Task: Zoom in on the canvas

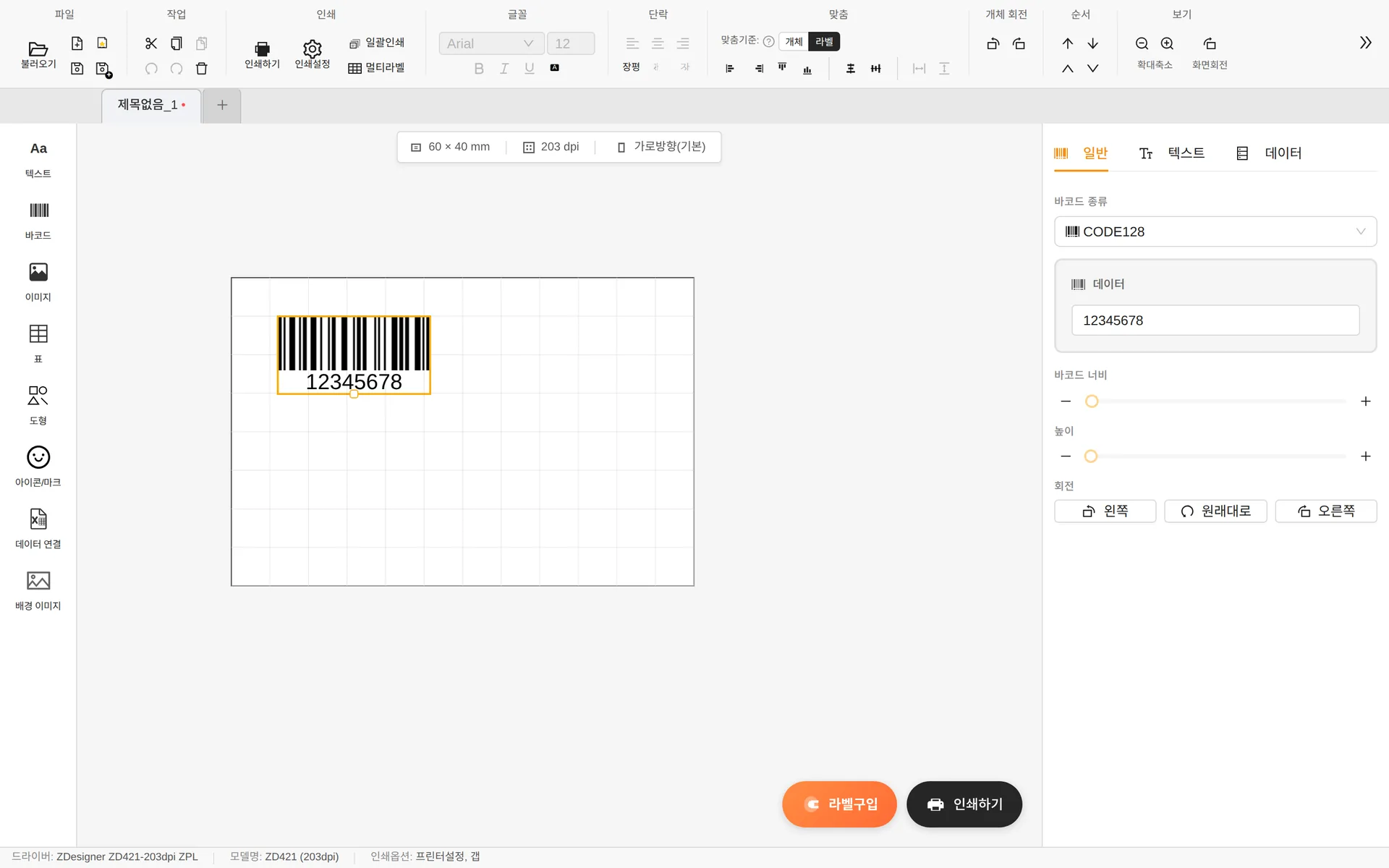Action: (x=1168, y=43)
